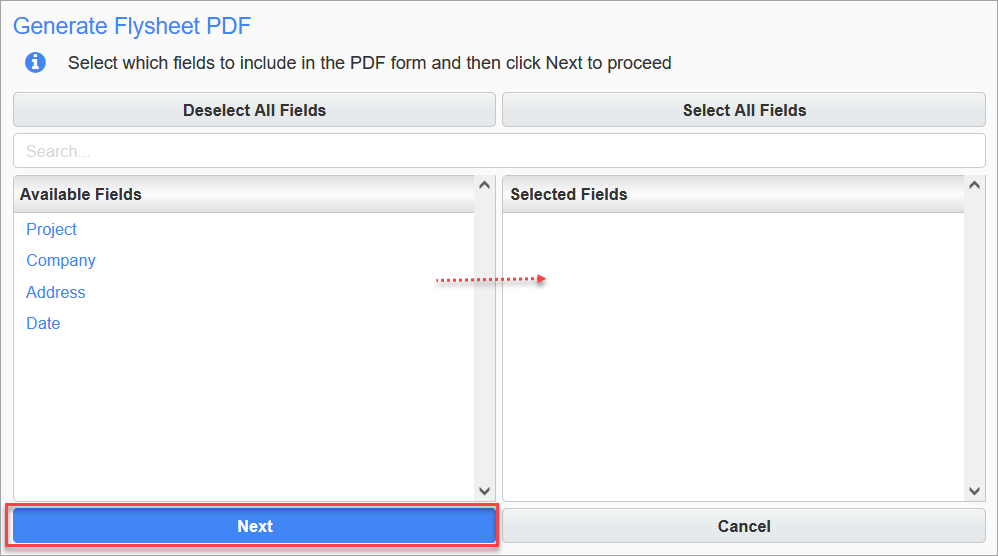998x556 pixels.
Task: Click the Available Fields scrollbar track
Action: (x=485, y=338)
